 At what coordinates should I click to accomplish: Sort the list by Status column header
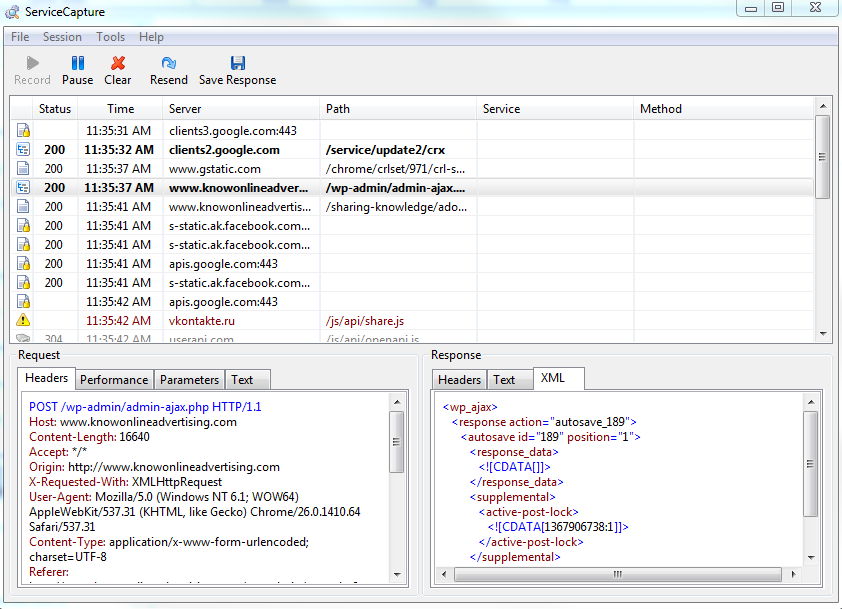55,109
